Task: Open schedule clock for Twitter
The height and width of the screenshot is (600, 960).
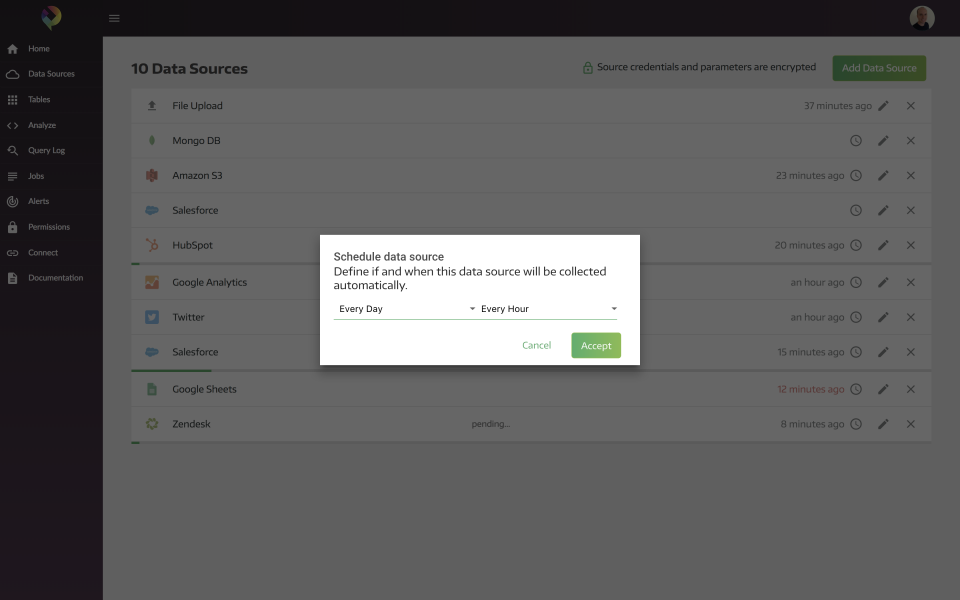Action: (856, 317)
